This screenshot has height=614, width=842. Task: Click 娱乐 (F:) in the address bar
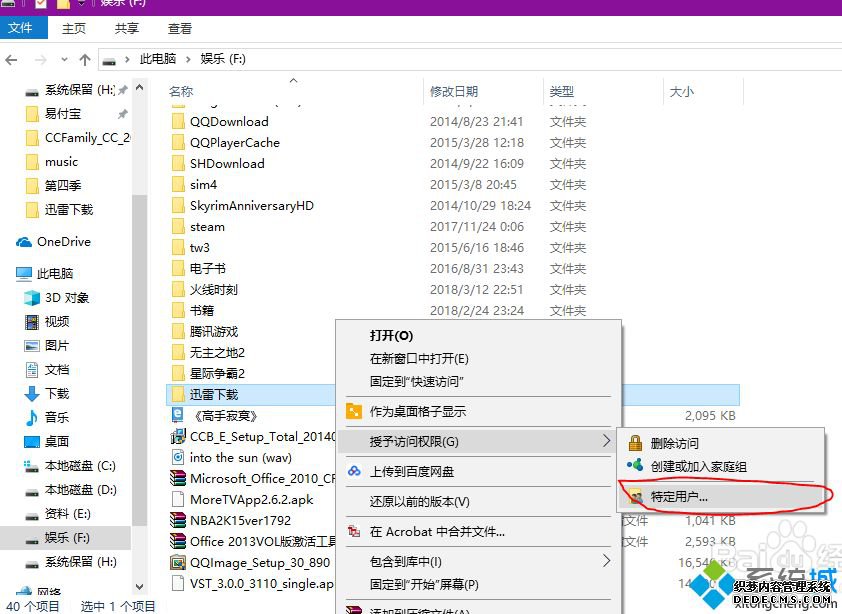223,59
